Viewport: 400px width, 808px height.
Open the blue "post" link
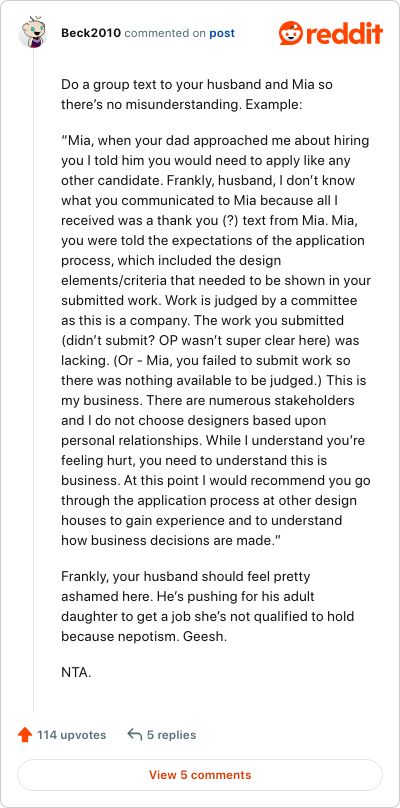(x=222, y=33)
